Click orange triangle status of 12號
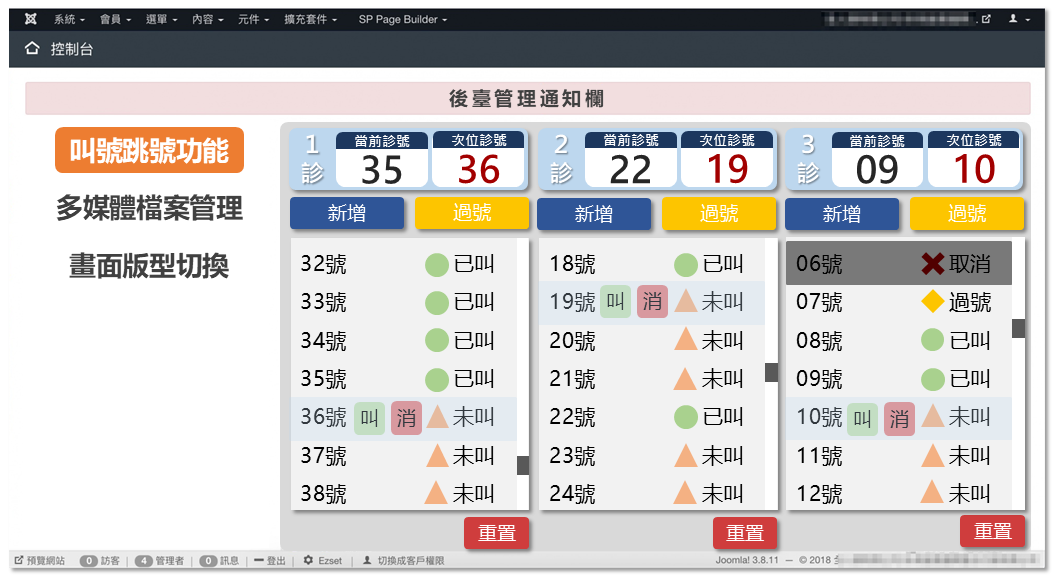The width and height of the screenshot is (1057, 581). pyautogui.click(x=932, y=493)
